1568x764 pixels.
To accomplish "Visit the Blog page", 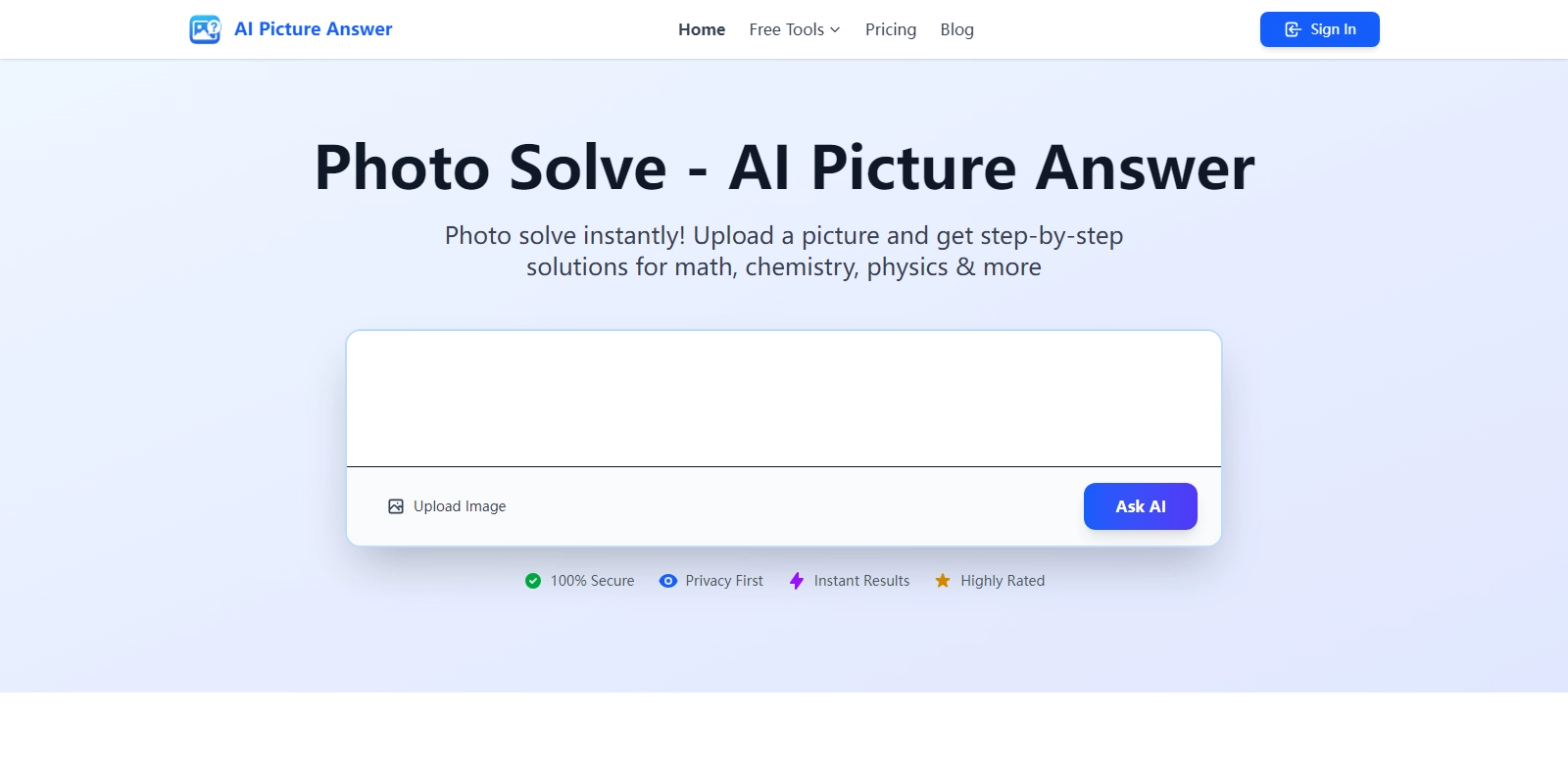I will (x=956, y=29).
